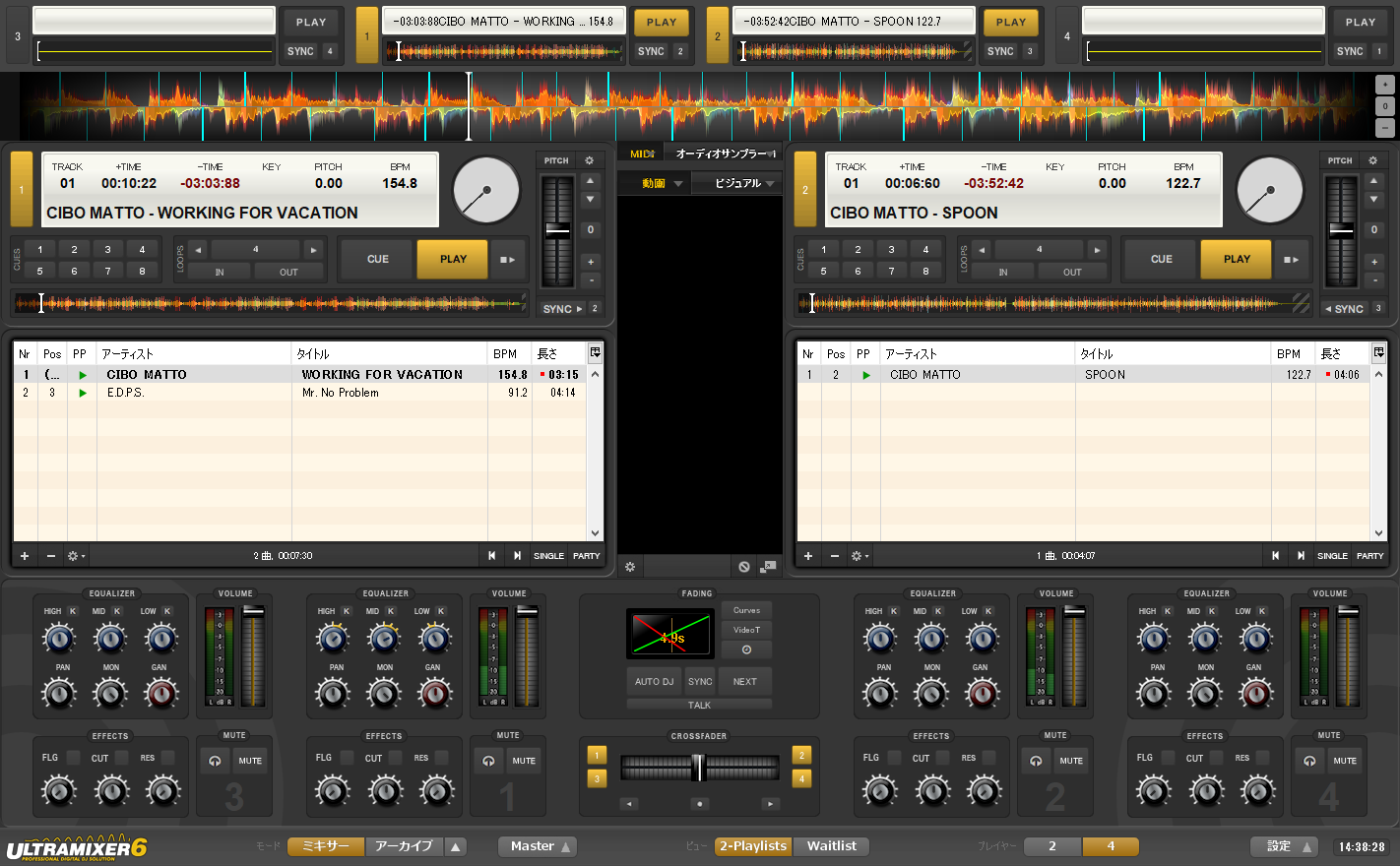The height and width of the screenshot is (866, 1400).
Task: Click the stop/play icon on deck 2
Action: click(x=1291, y=260)
